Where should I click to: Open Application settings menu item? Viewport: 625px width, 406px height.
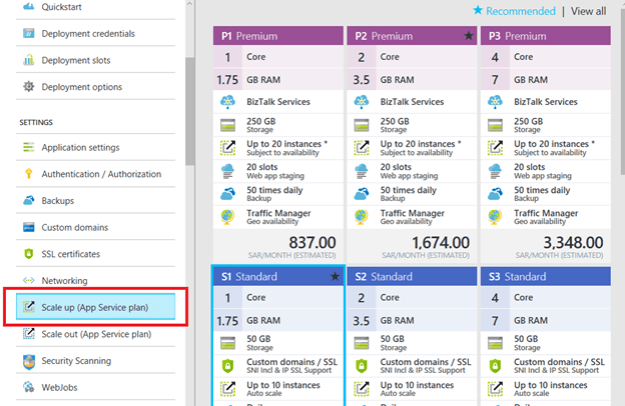pyautogui.click(x=80, y=148)
